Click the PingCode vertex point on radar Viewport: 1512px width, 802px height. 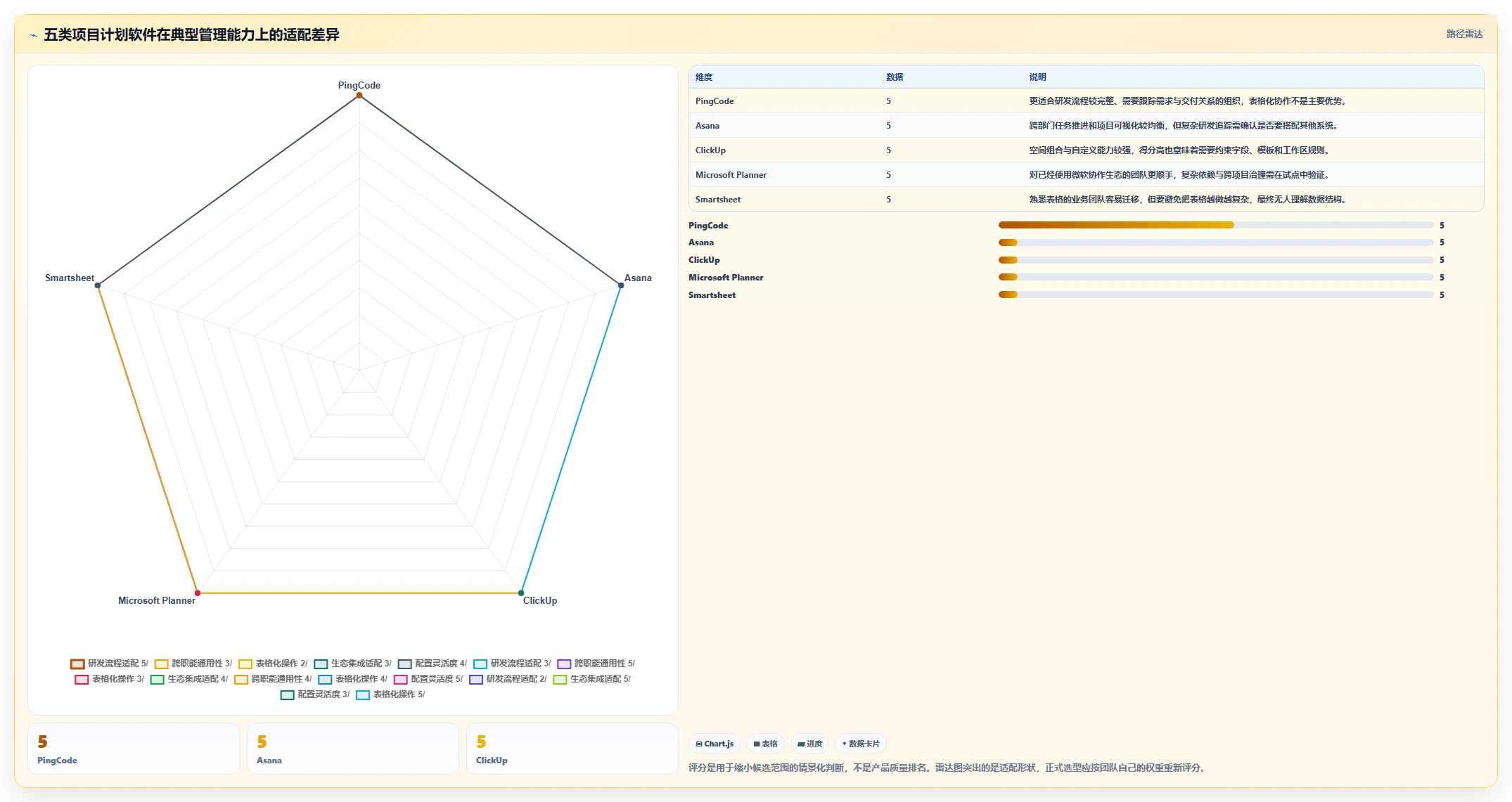pos(359,96)
